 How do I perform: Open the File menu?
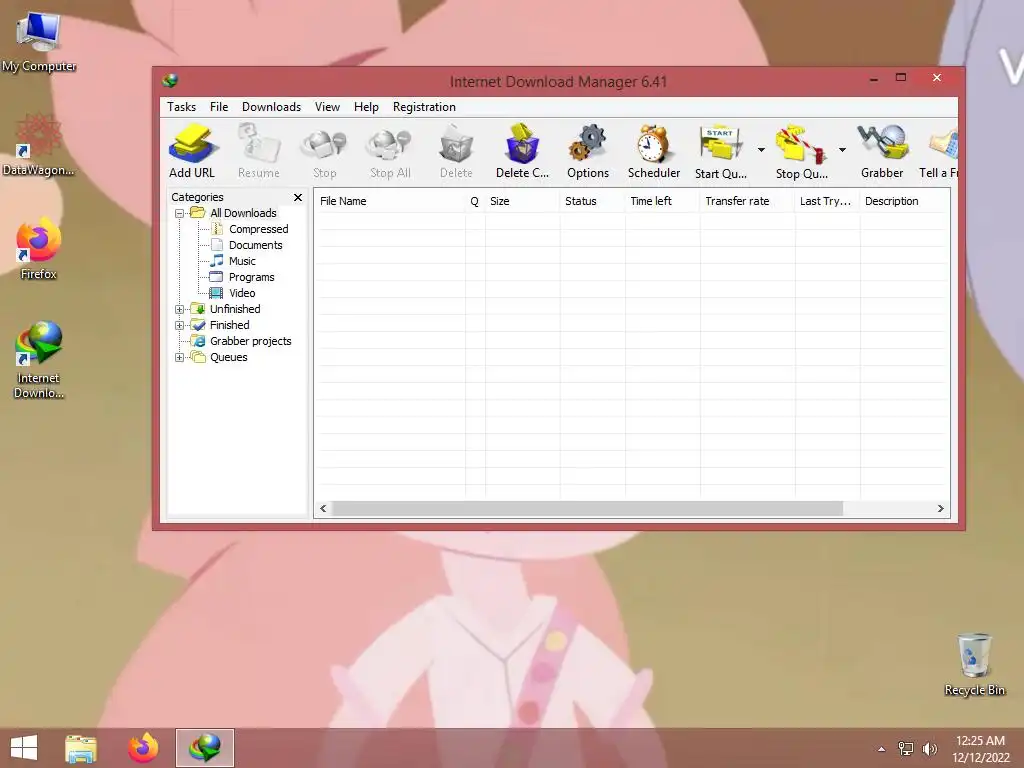[219, 107]
